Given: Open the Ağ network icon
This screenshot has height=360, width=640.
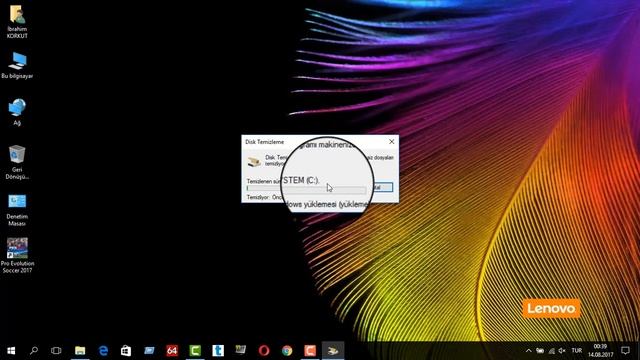Looking at the screenshot, I should click(17, 112).
